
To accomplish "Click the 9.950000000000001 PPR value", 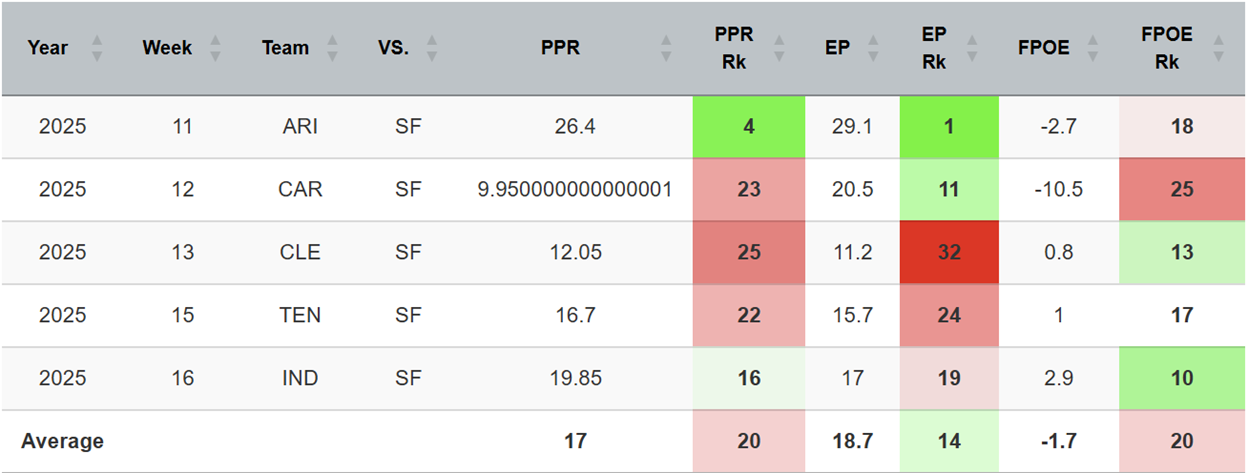I will (x=575, y=190).
